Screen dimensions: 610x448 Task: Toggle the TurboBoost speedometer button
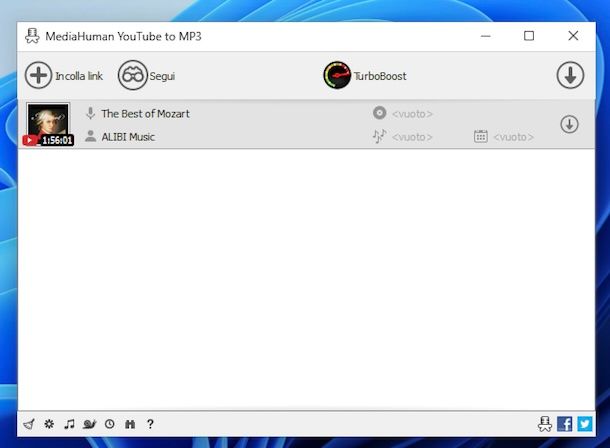(x=337, y=75)
